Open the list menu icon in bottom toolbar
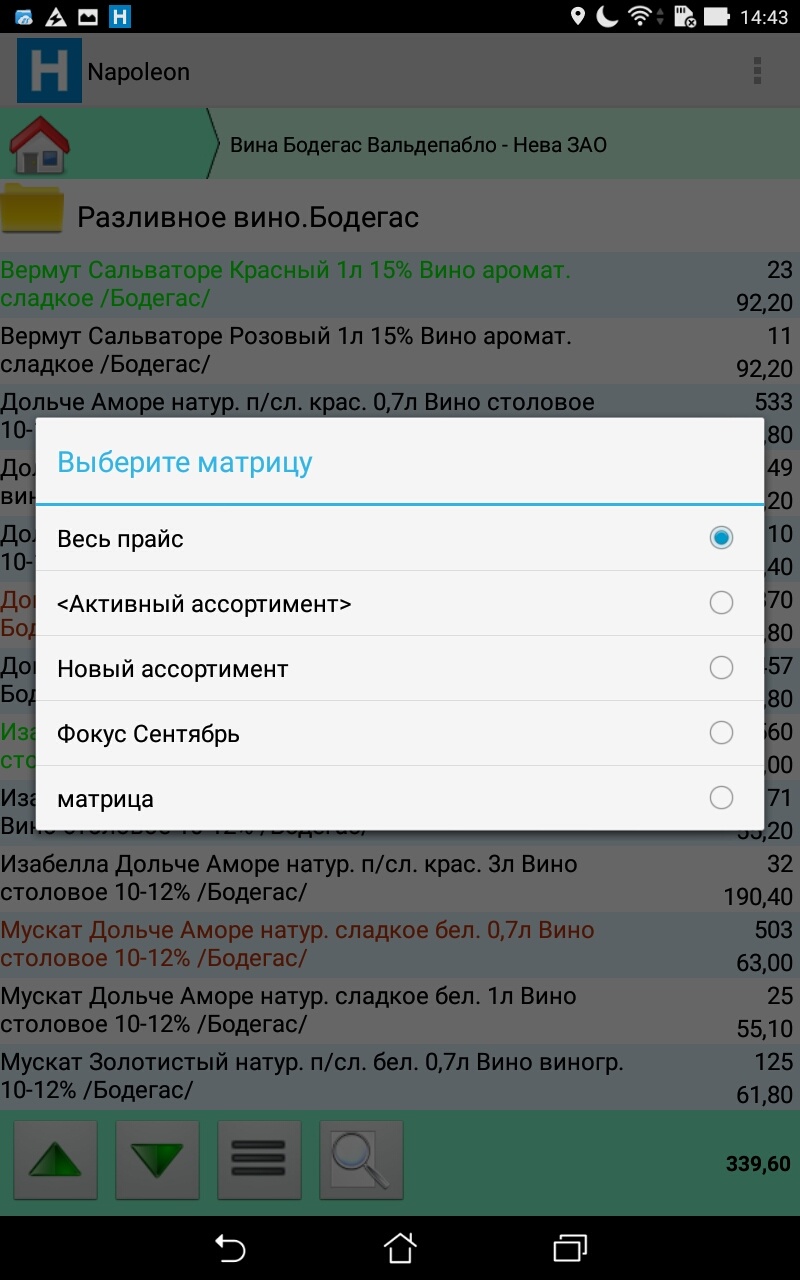 pyautogui.click(x=259, y=1160)
